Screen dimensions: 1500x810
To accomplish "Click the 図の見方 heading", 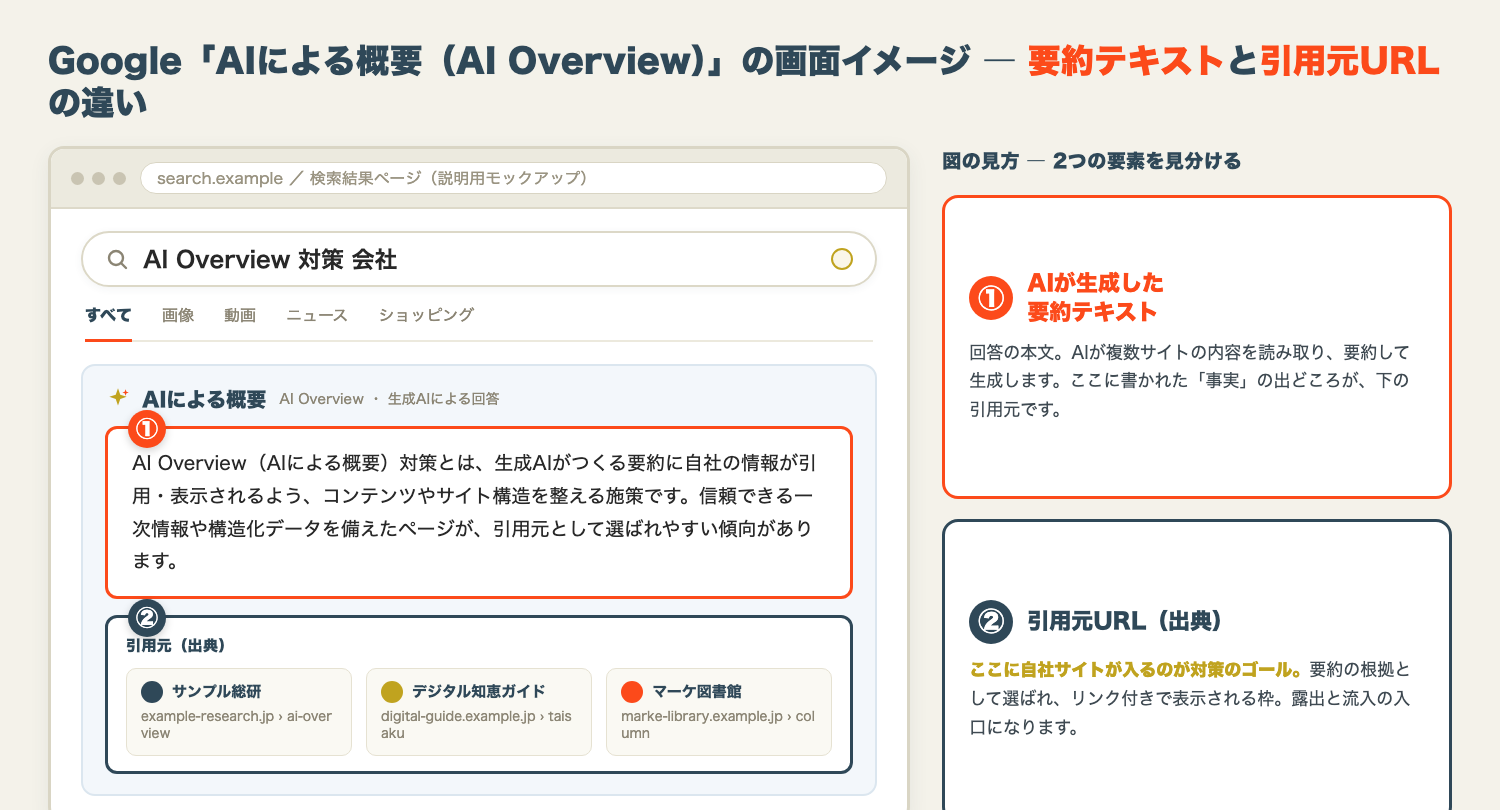I will (1092, 161).
